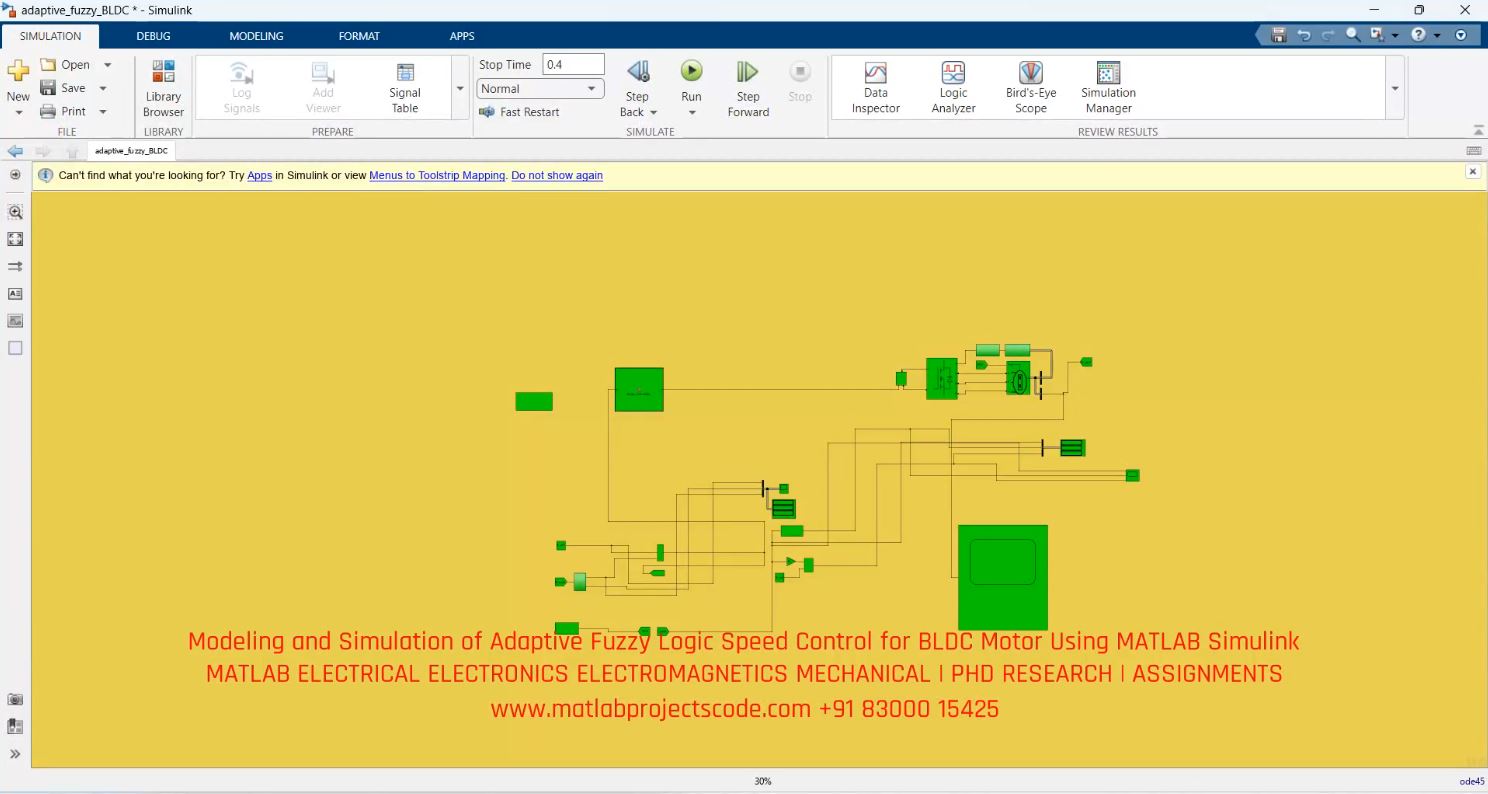Screen dimensions: 1488x794
Task: Click inside the Stop Time field
Action: pyautogui.click(x=572, y=63)
